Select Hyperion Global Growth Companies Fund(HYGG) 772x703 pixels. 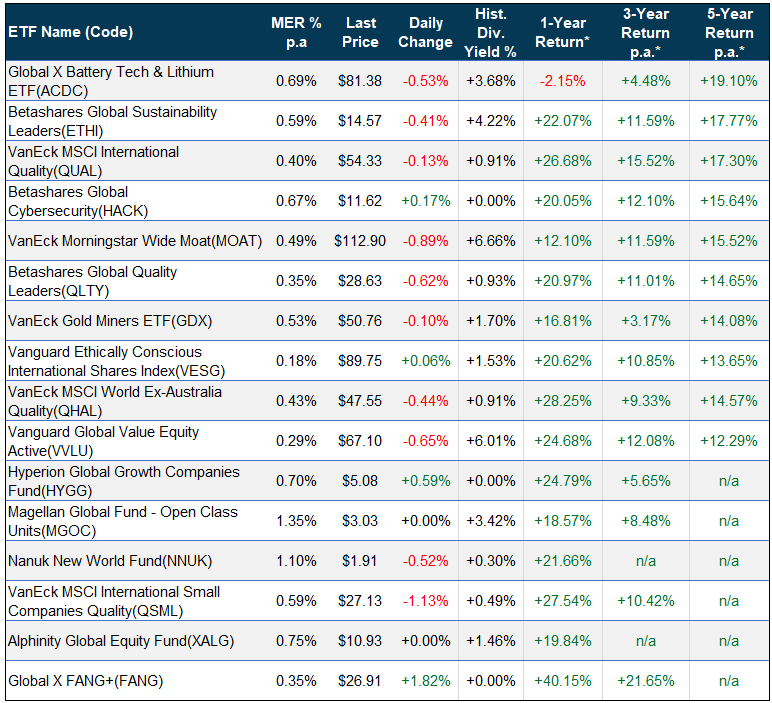[x=124, y=481]
